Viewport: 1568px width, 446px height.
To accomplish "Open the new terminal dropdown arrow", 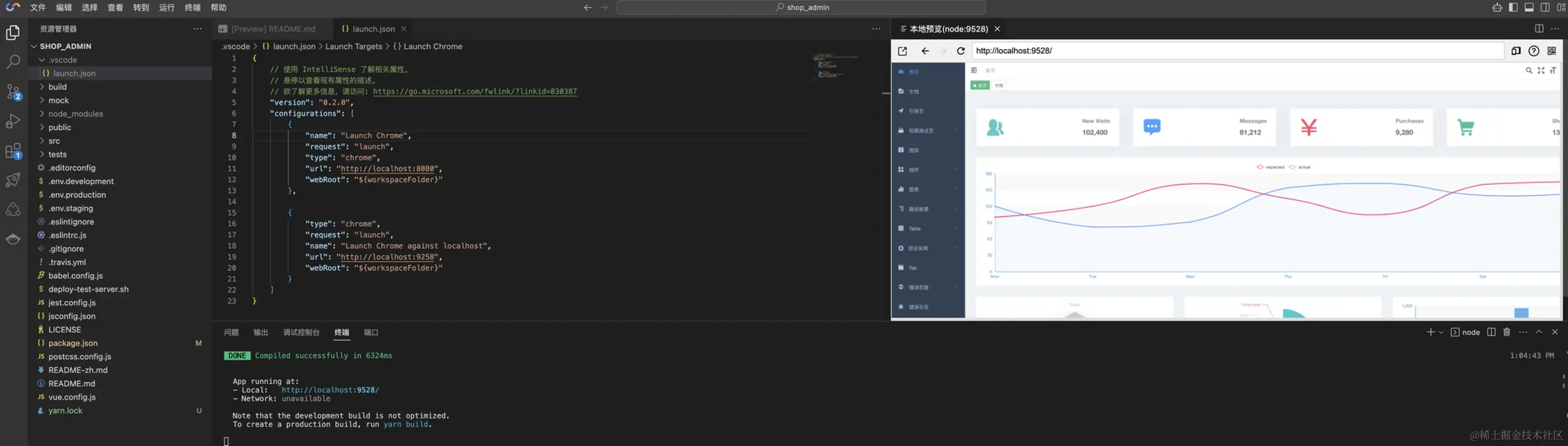I will click(1441, 332).
